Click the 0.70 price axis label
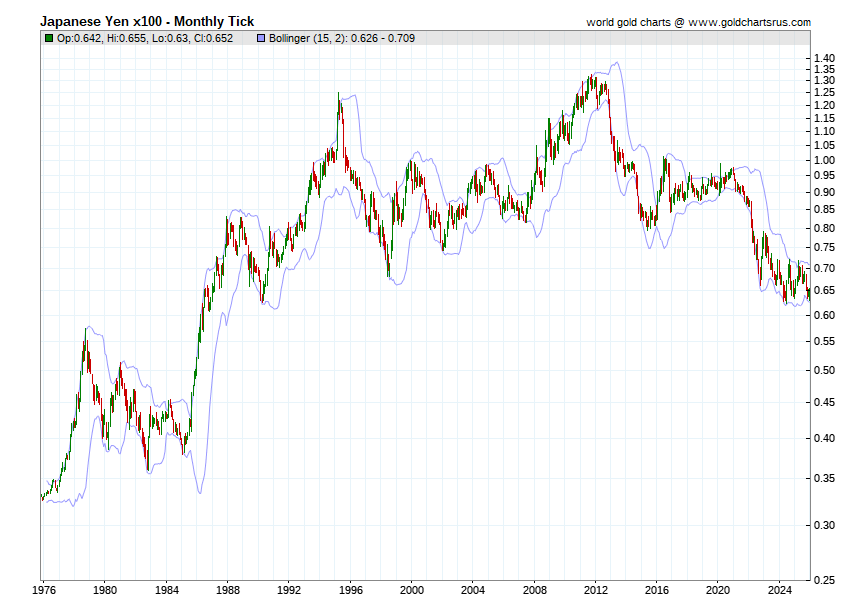 coord(824,268)
